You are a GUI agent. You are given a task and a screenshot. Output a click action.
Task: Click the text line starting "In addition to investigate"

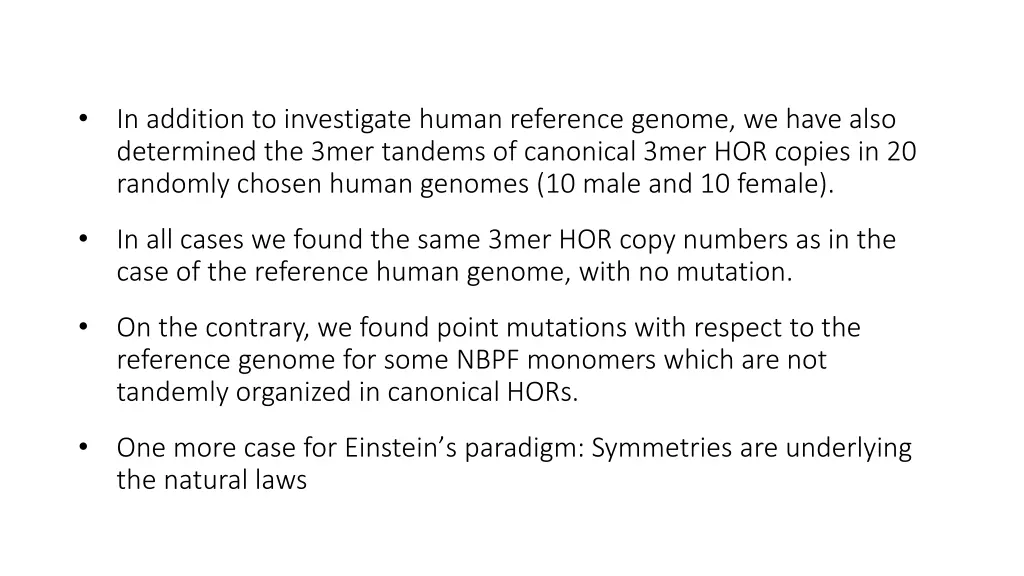[506, 120]
